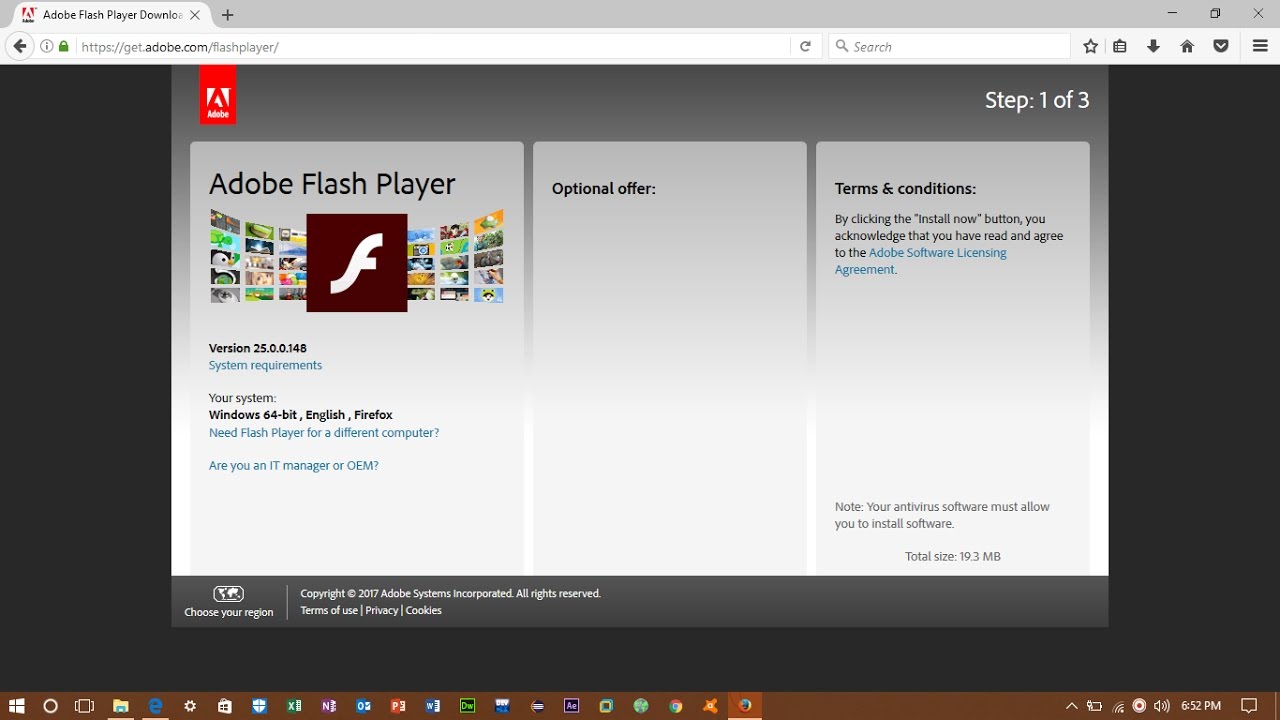This screenshot has height=720, width=1280.
Task: Open Settings gear on the taskbar
Action: point(190,705)
